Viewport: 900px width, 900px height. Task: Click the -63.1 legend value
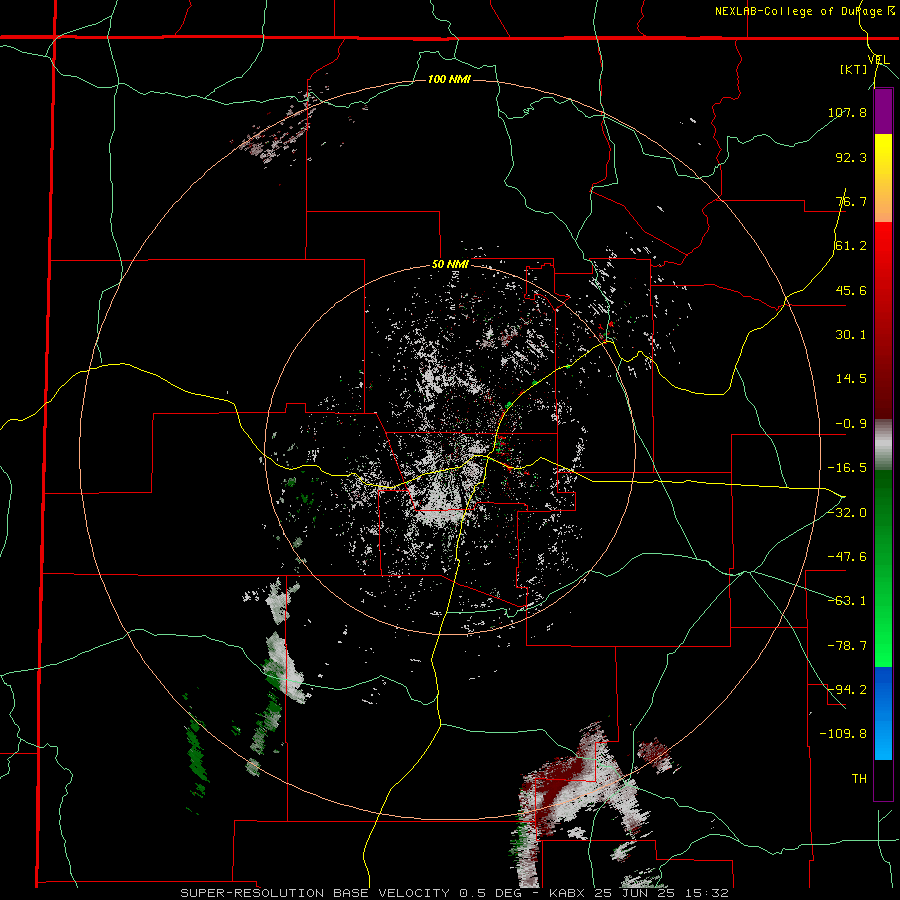847,601
